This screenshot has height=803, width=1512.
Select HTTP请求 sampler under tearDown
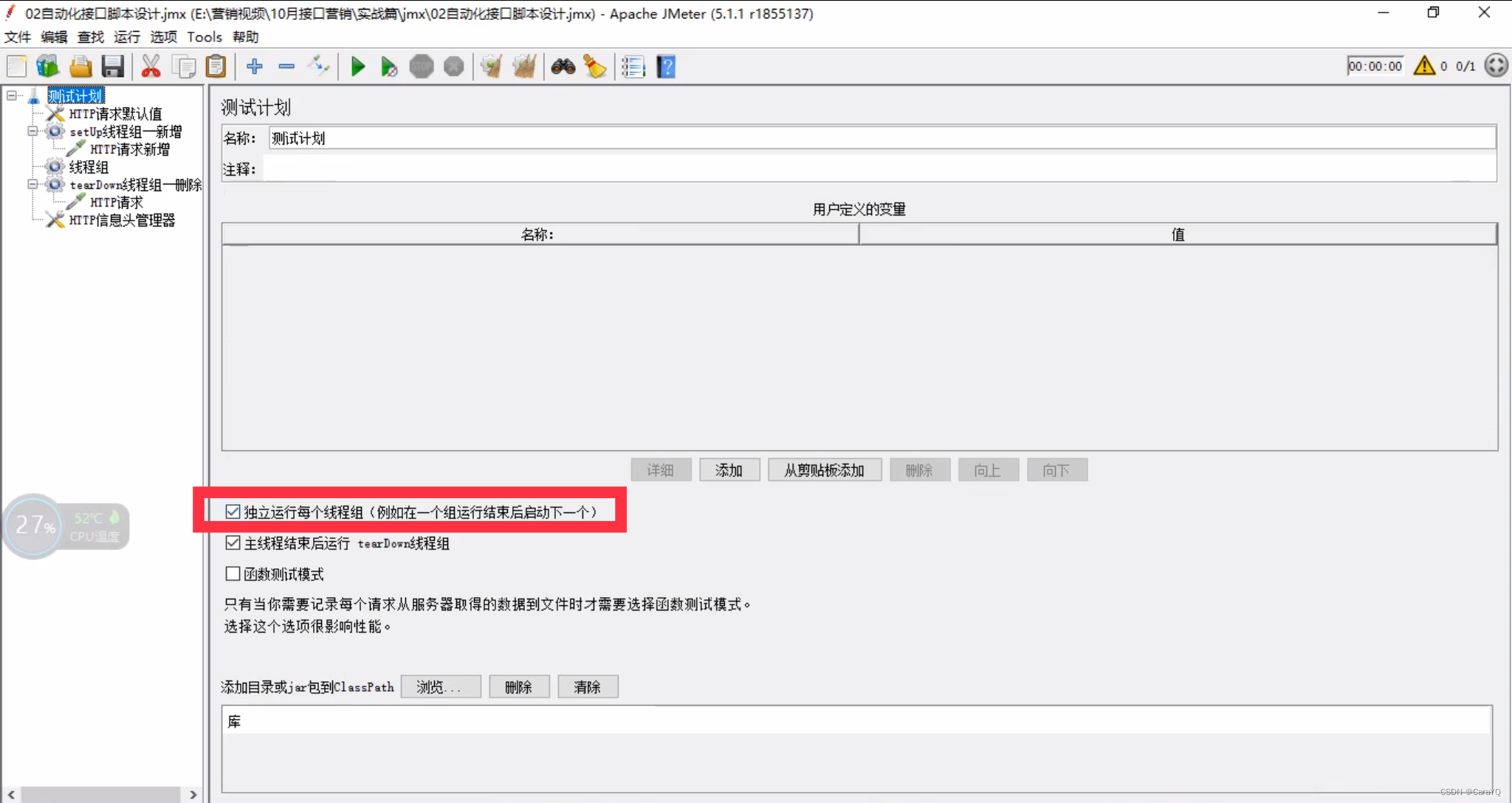coord(117,202)
